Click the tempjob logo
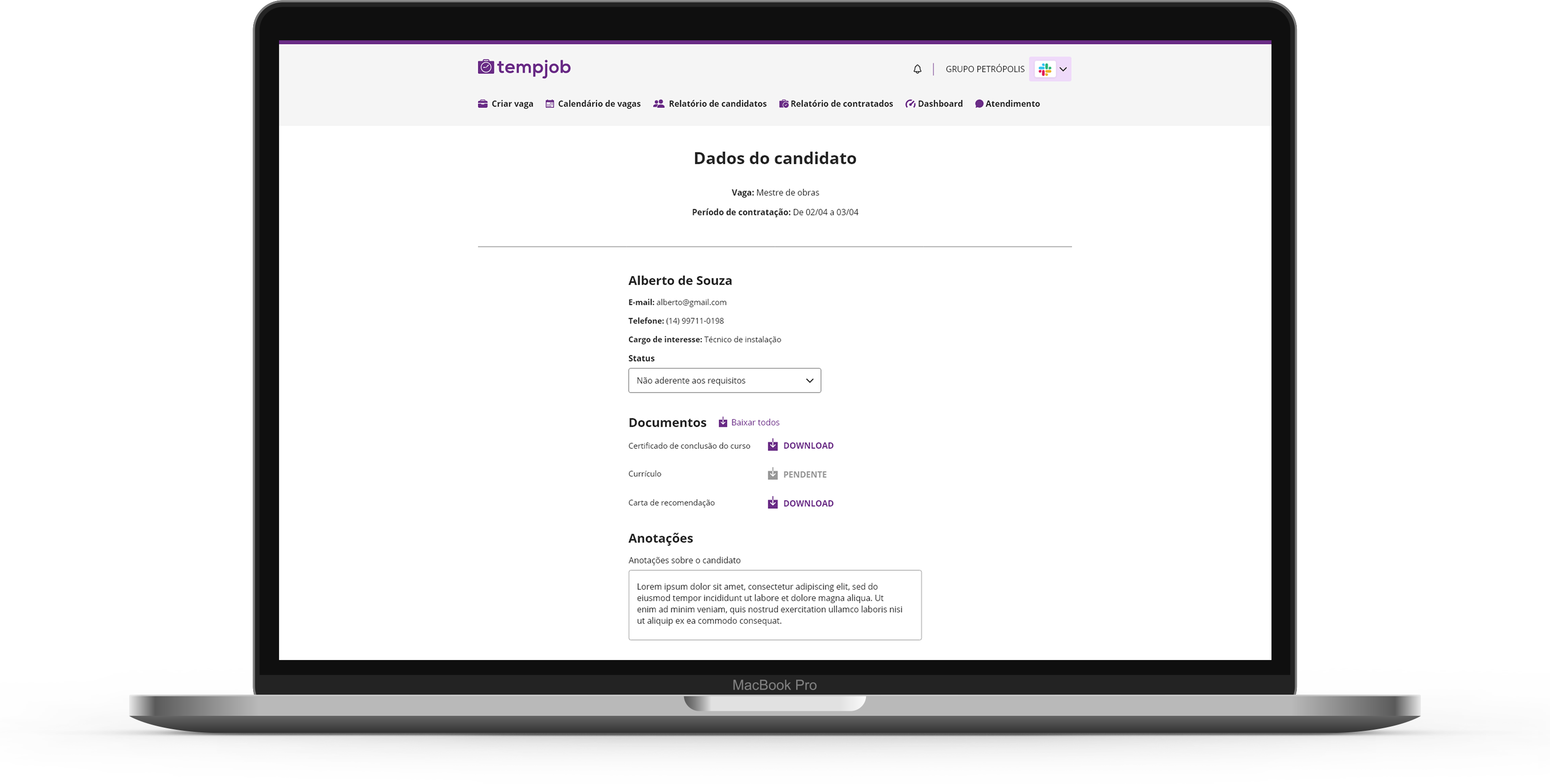1550x784 pixels. point(523,68)
